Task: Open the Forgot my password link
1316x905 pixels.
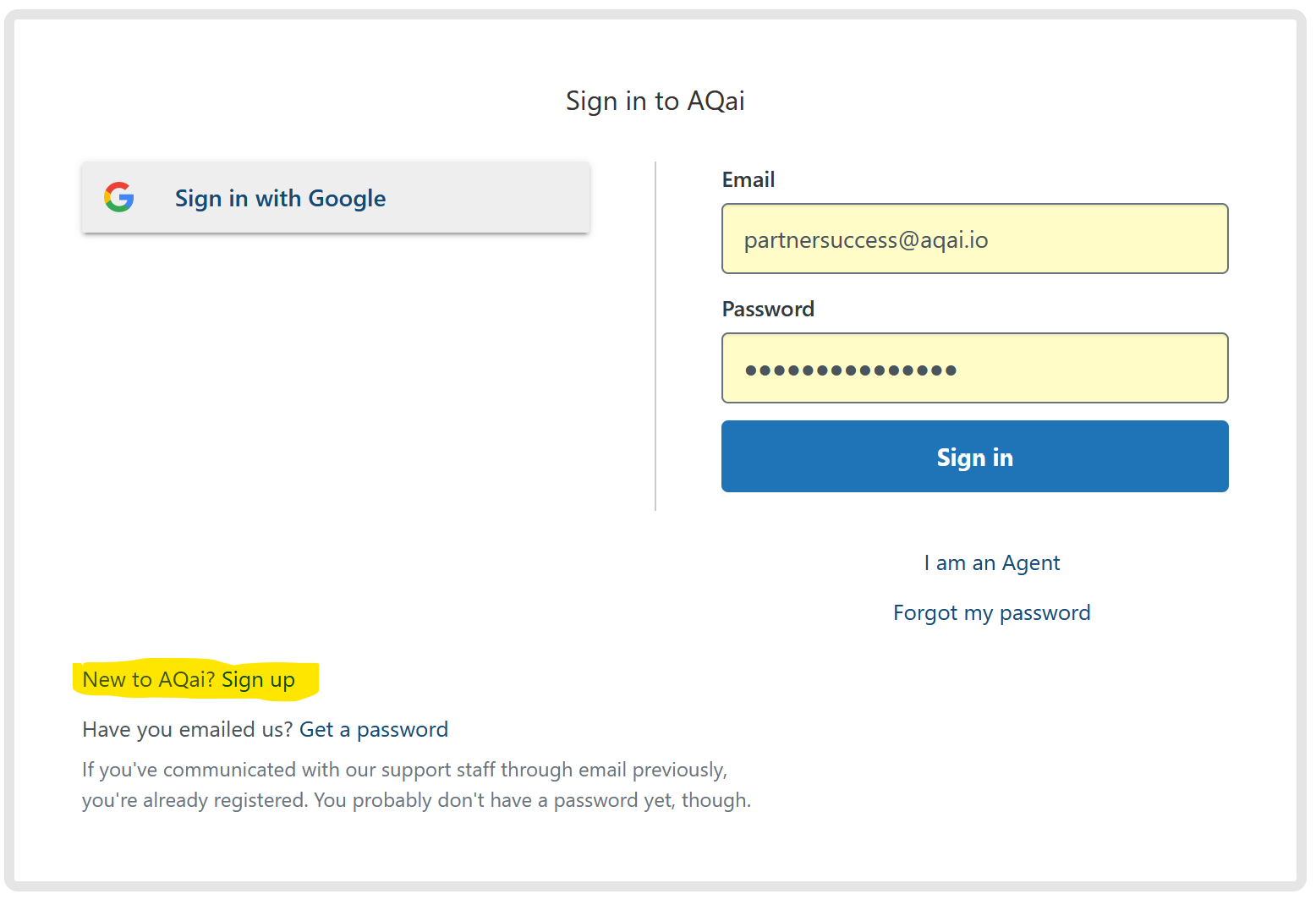Action: coord(991,613)
